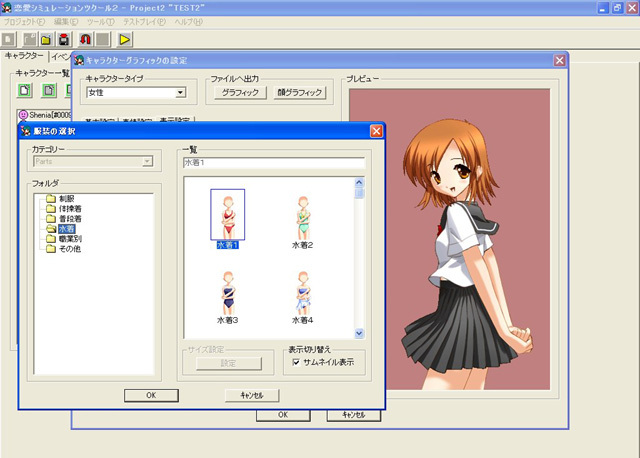Switch to the 表示設定 tab
This screenshot has width=640, height=458.
coord(175,120)
